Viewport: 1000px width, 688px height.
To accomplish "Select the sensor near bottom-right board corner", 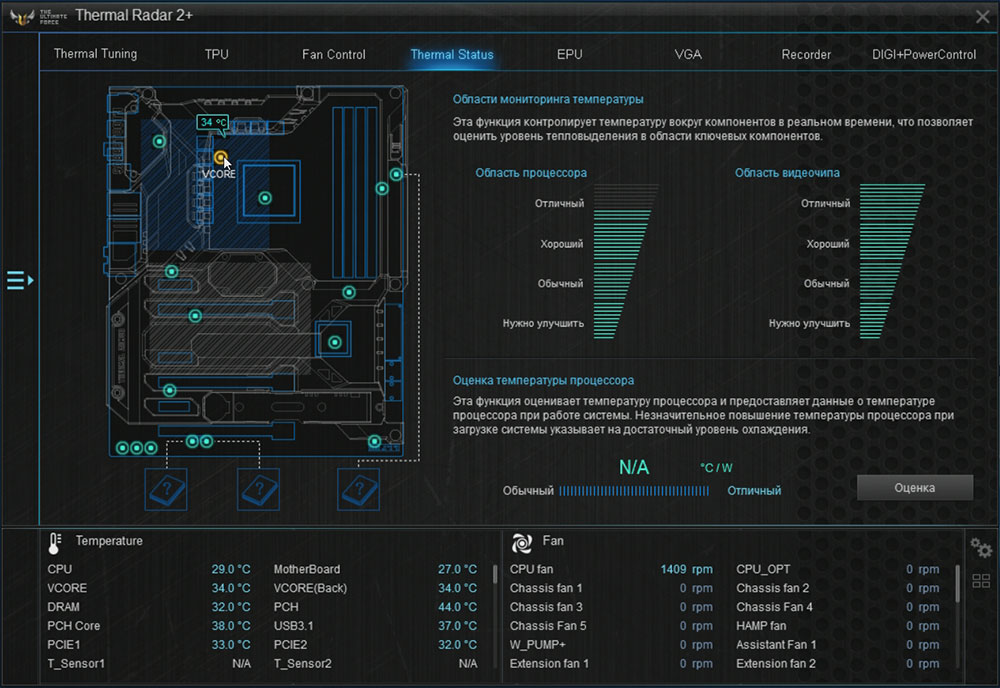I will click(374, 441).
